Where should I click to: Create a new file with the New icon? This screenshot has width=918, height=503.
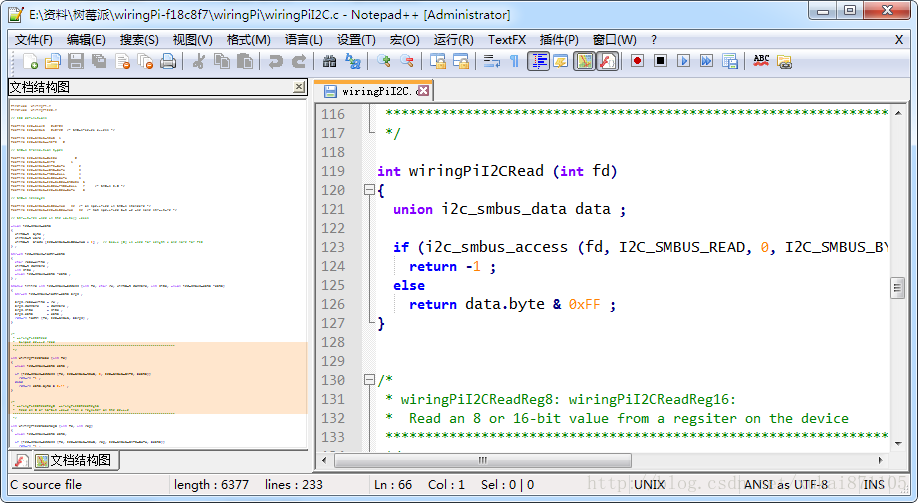[30, 61]
